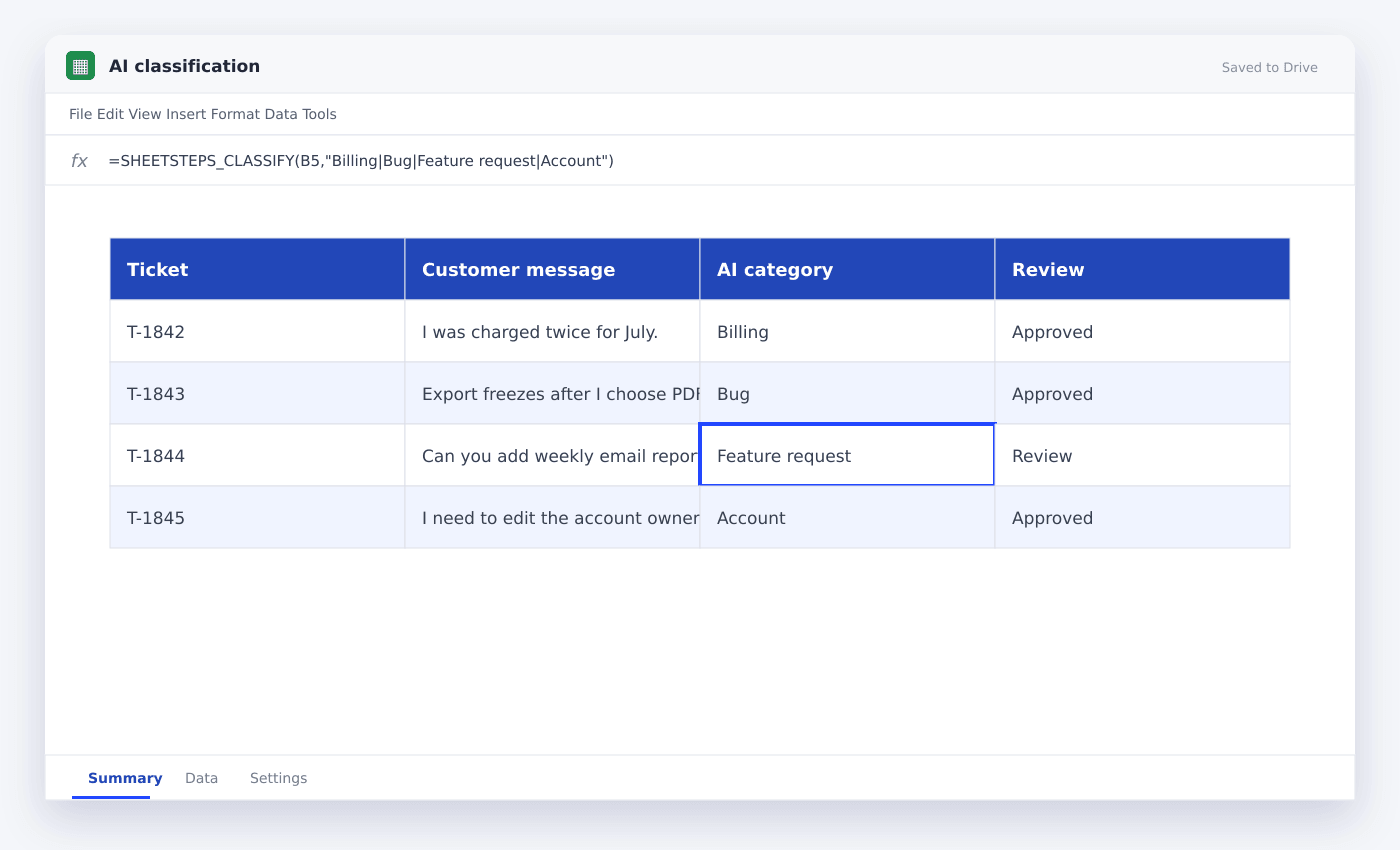1400x850 pixels.
Task: Select the Customer message column header
Action: coord(552,269)
